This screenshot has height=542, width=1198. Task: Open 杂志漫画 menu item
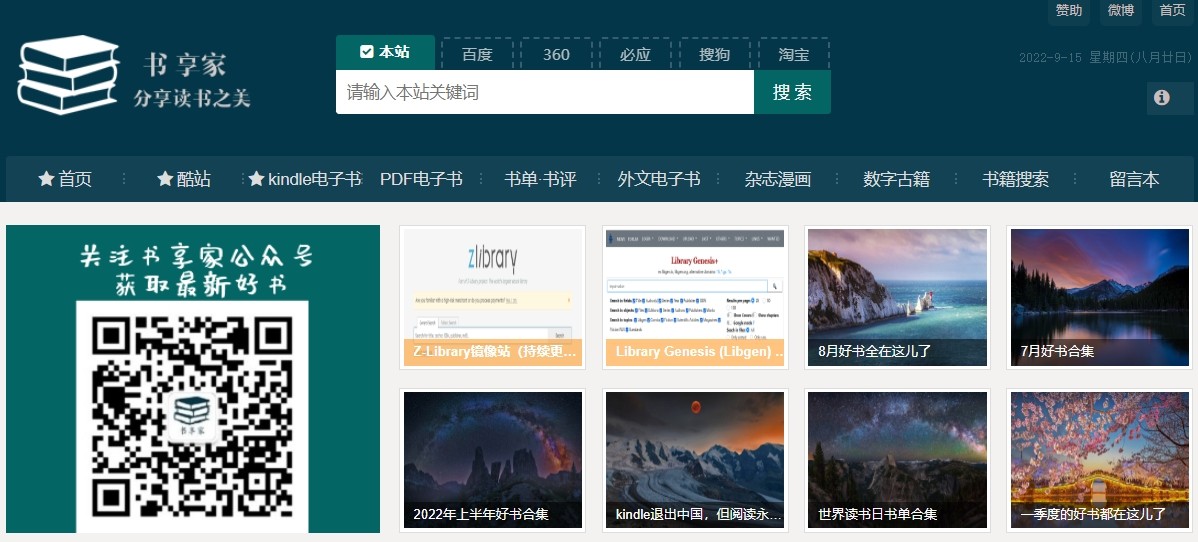(778, 179)
